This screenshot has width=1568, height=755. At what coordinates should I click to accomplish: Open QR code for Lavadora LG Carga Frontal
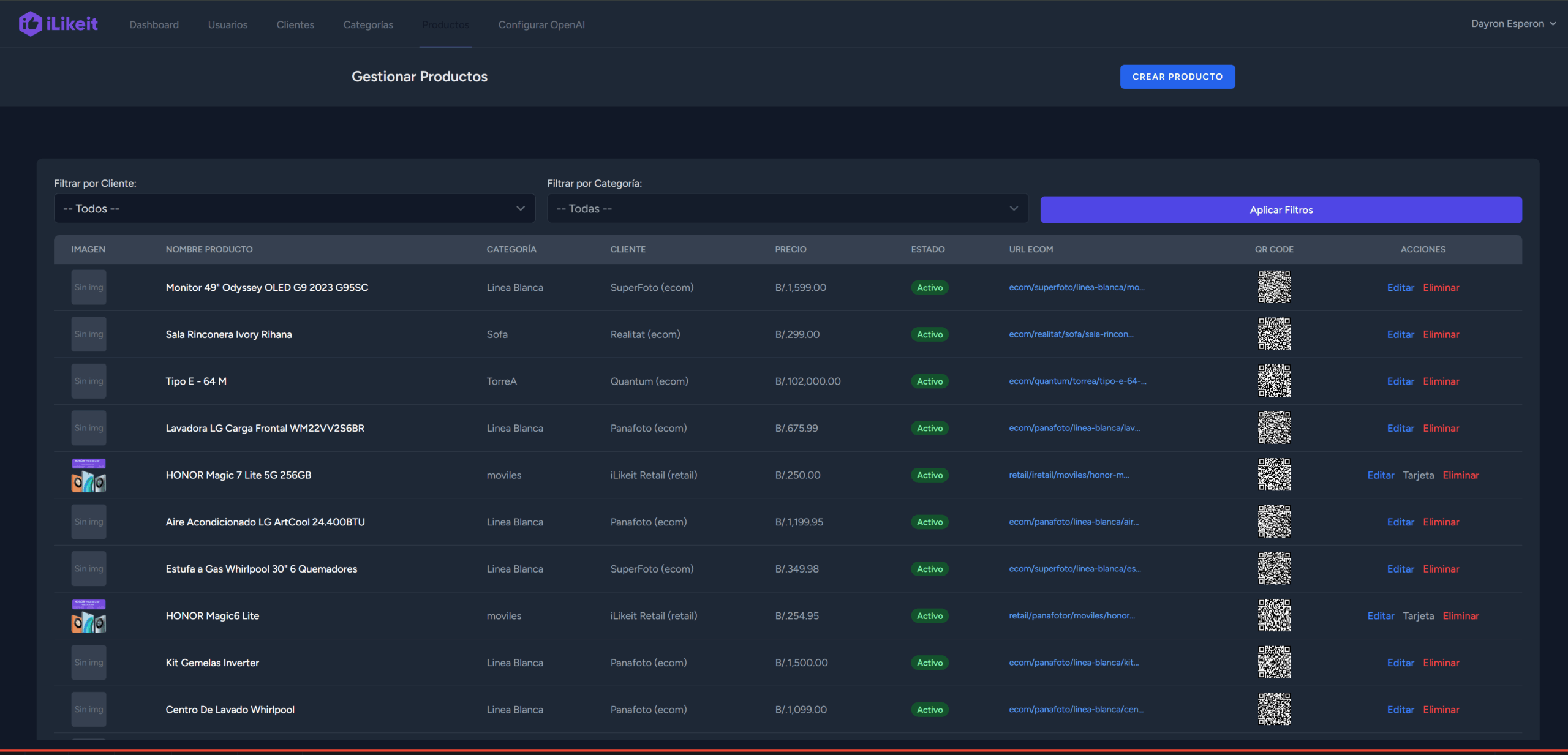coord(1274,428)
